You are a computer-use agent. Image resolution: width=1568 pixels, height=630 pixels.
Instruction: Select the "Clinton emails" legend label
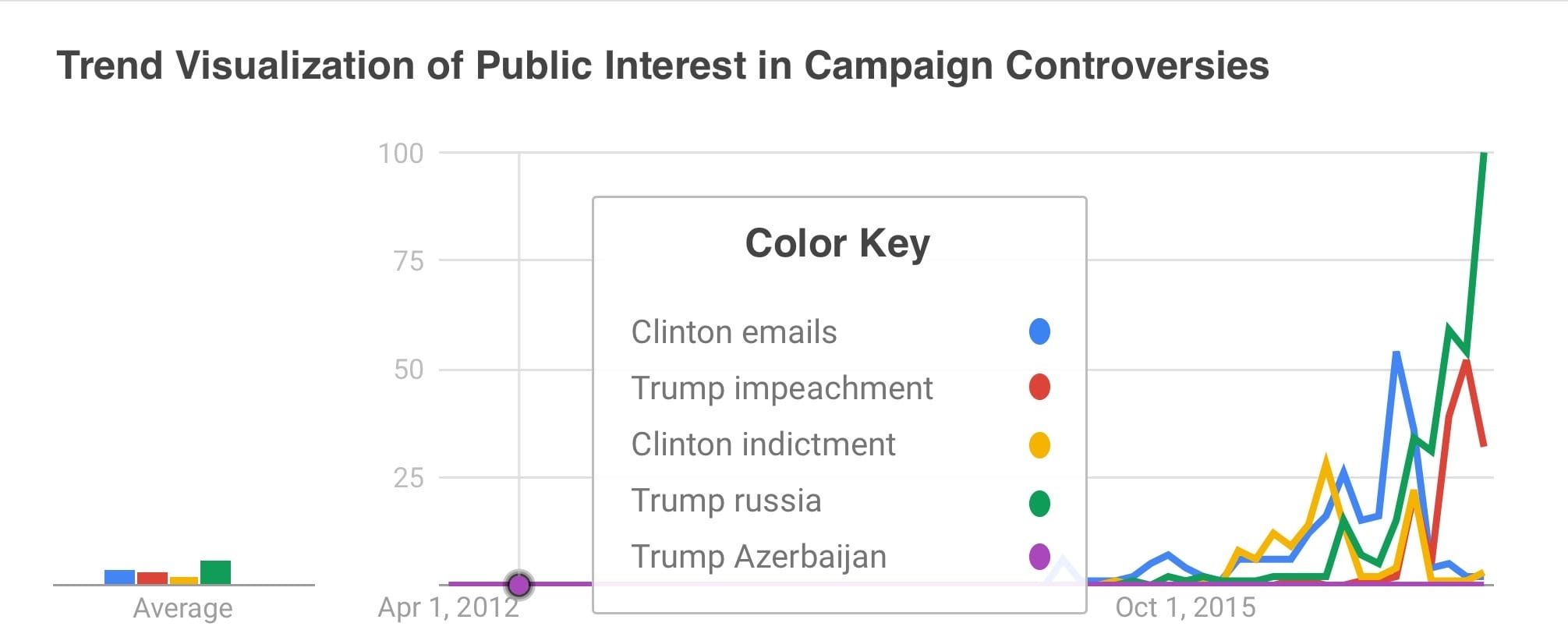point(734,332)
